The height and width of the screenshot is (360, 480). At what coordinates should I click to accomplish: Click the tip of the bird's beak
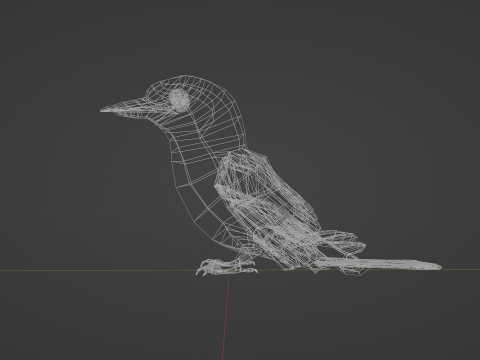[x=102, y=110]
